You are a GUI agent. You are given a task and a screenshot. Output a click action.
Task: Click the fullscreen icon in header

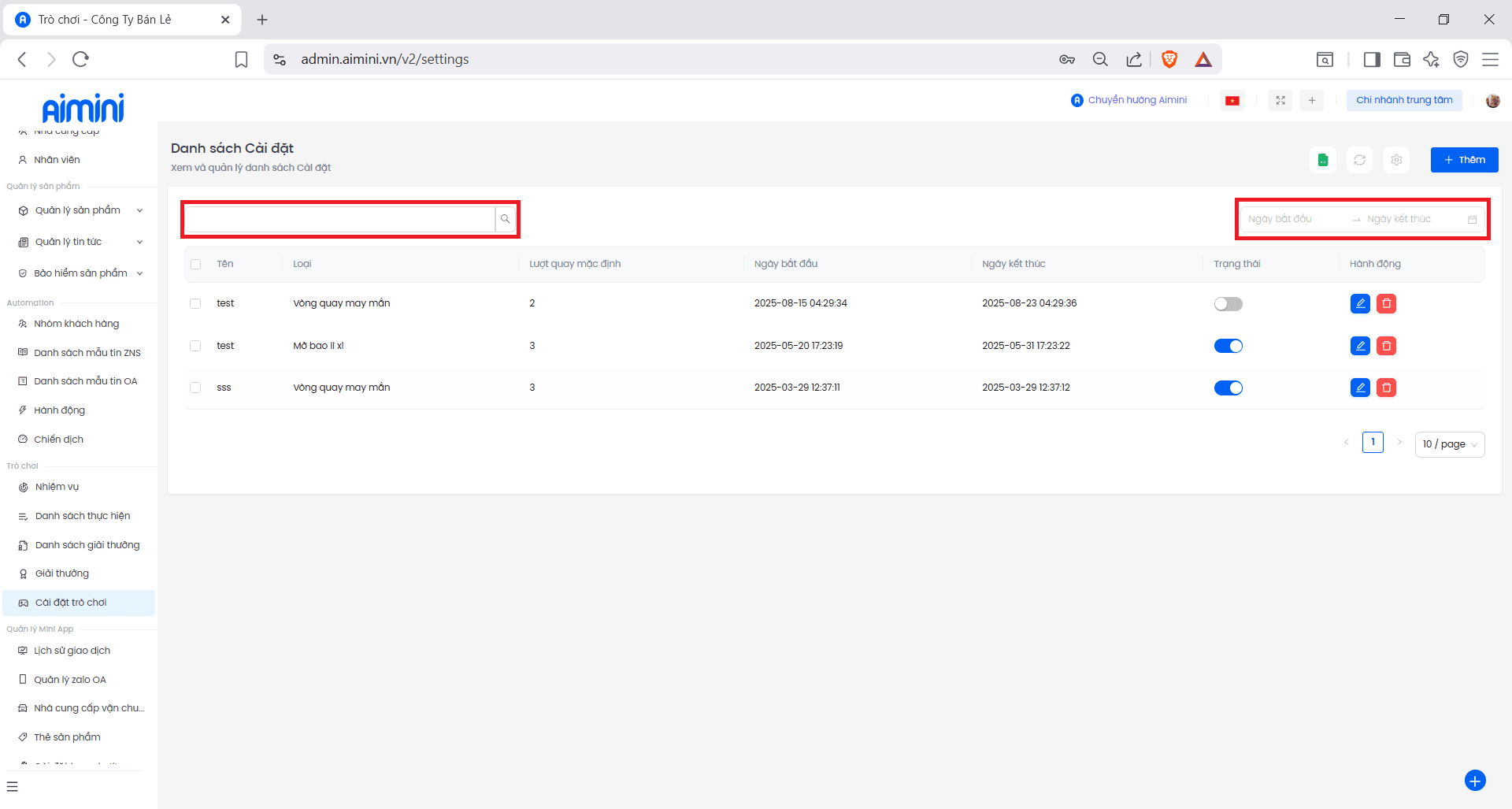[1280, 100]
